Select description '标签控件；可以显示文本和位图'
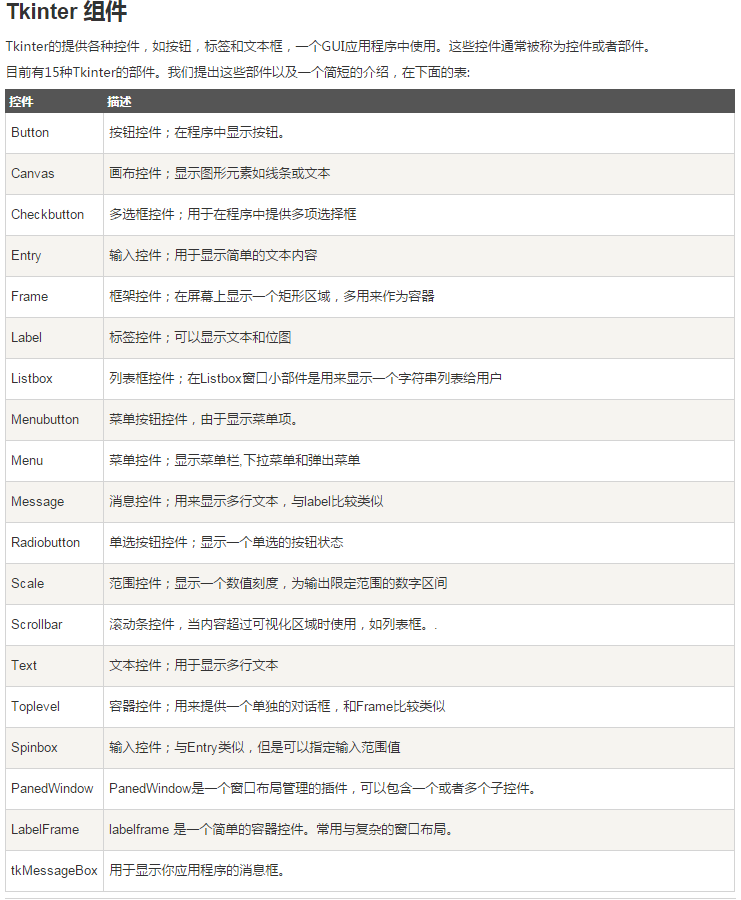741x900 pixels. point(200,338)
